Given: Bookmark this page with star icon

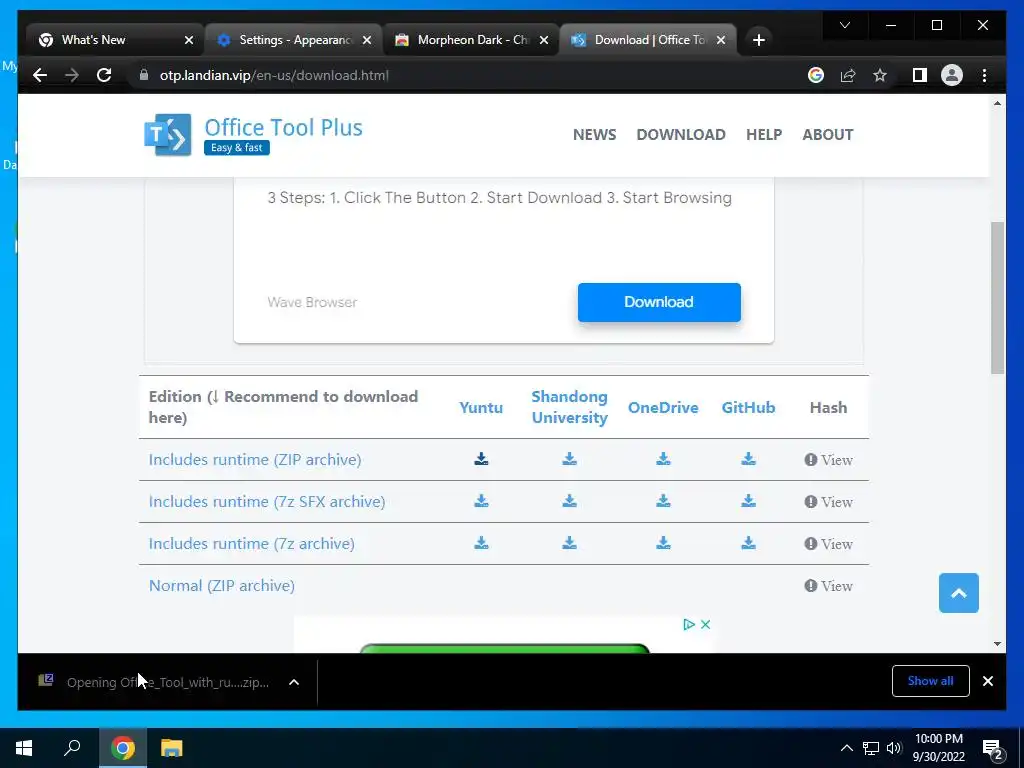Looking at the screenshot, I should point(880,75).
